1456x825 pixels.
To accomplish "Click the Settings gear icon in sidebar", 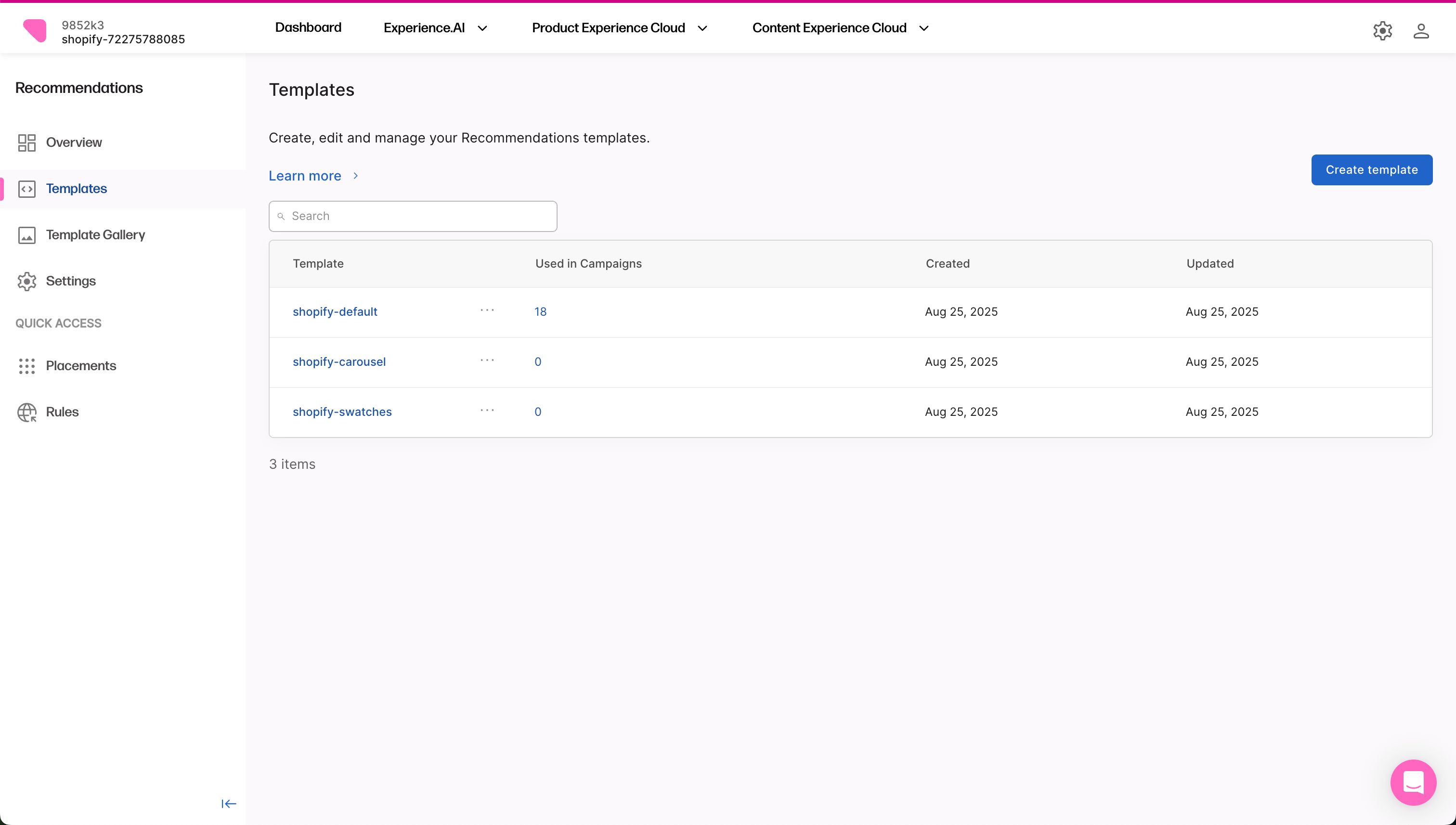I will [x=26, y=281].
